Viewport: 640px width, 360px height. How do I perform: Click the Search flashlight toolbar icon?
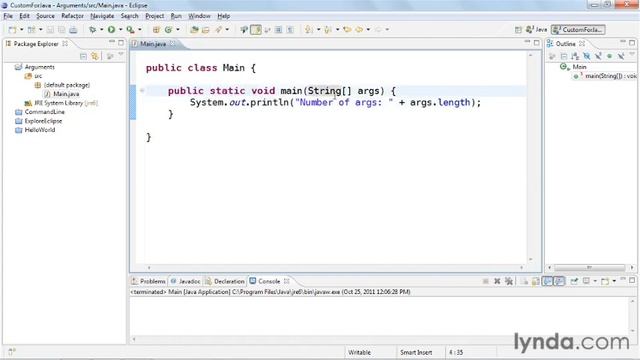click(x=219, y=30)
